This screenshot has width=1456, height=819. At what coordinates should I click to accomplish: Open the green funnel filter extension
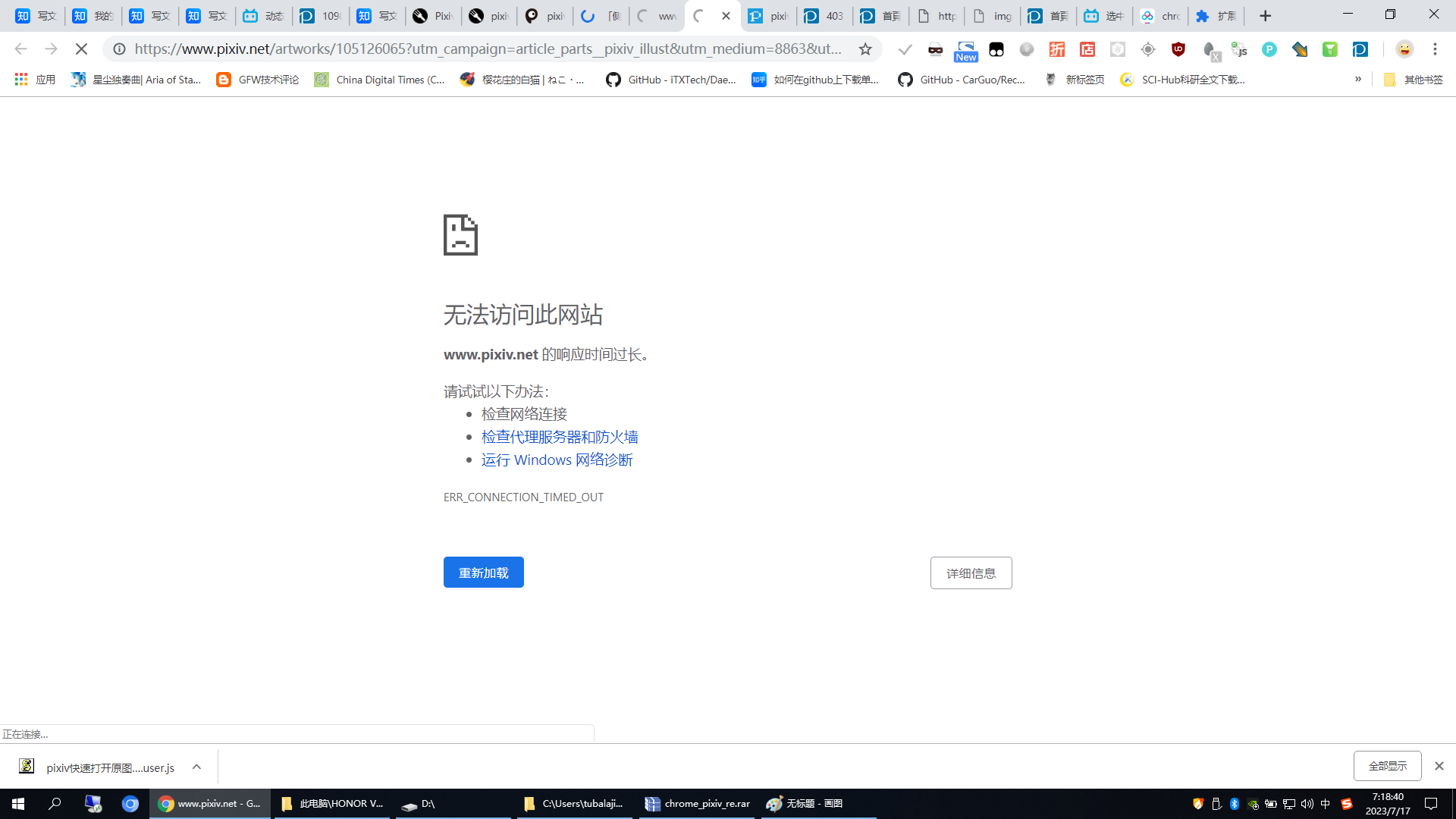point(1329,49)
